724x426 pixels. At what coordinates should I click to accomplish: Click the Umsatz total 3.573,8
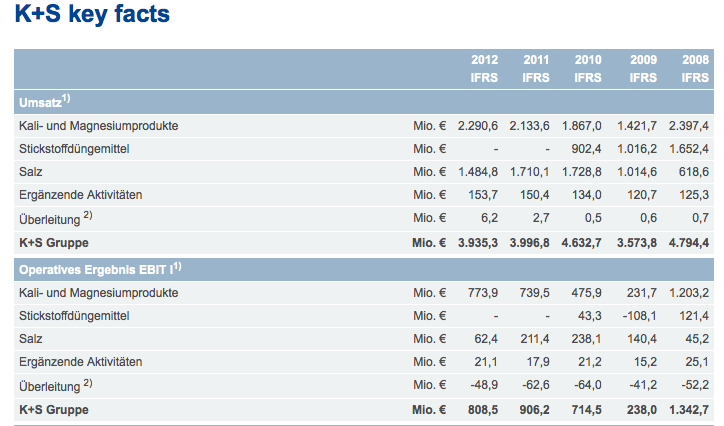(x=637, y=243)
